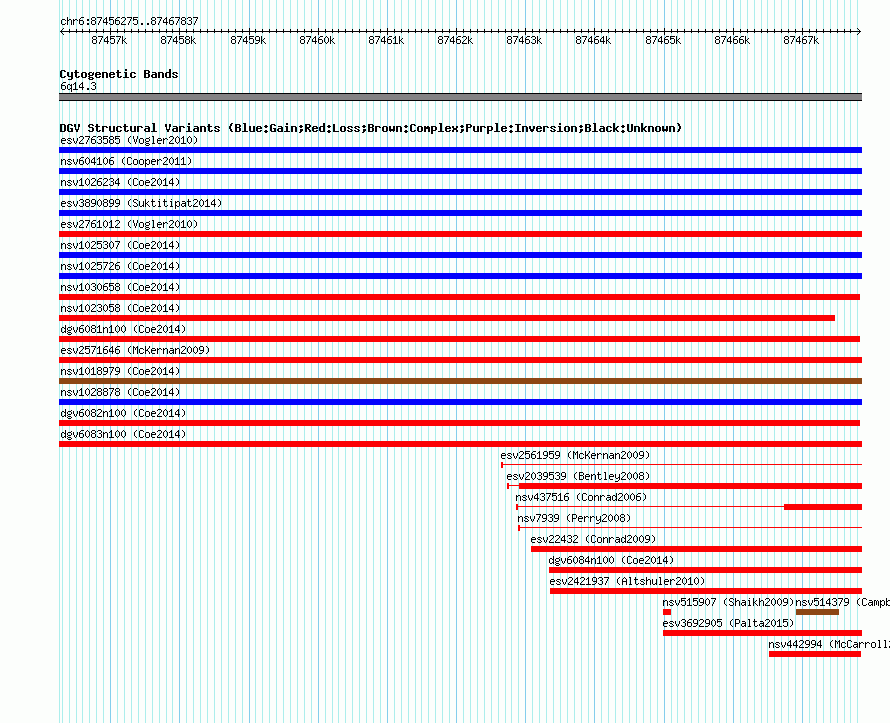Click the 87460k ruler tick
This screenshot has height=723, width=890.
click(317, 40)
